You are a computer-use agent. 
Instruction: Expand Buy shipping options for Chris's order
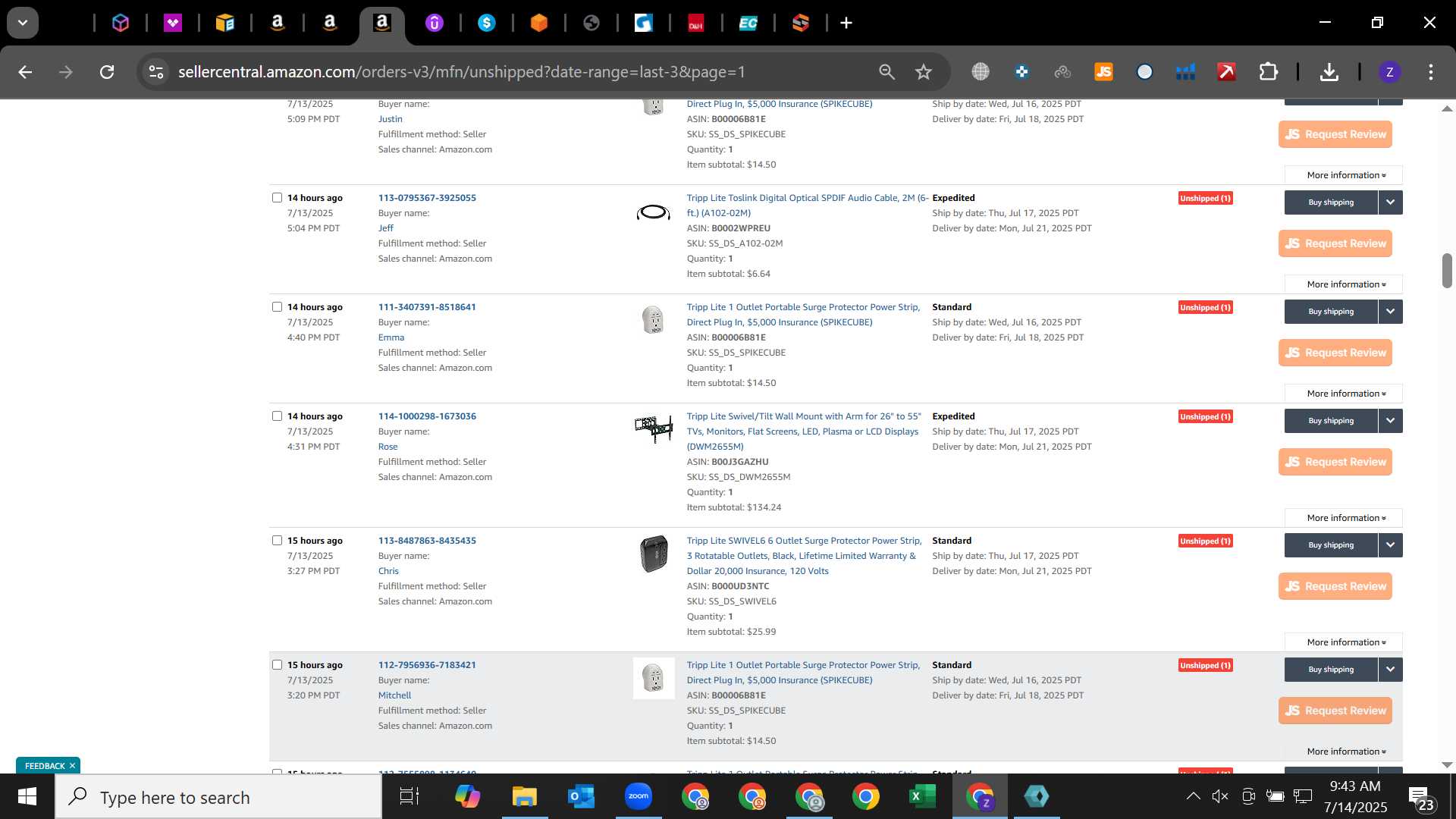pos(1390,545)
